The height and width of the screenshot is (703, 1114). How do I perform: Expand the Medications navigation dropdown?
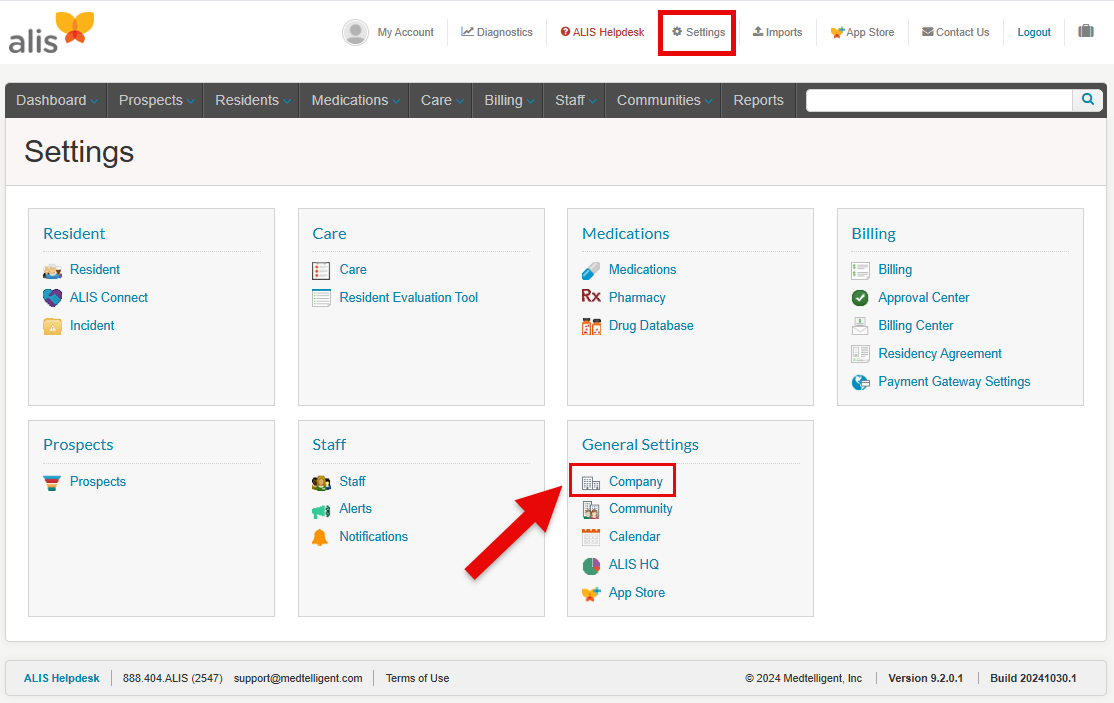355,100
